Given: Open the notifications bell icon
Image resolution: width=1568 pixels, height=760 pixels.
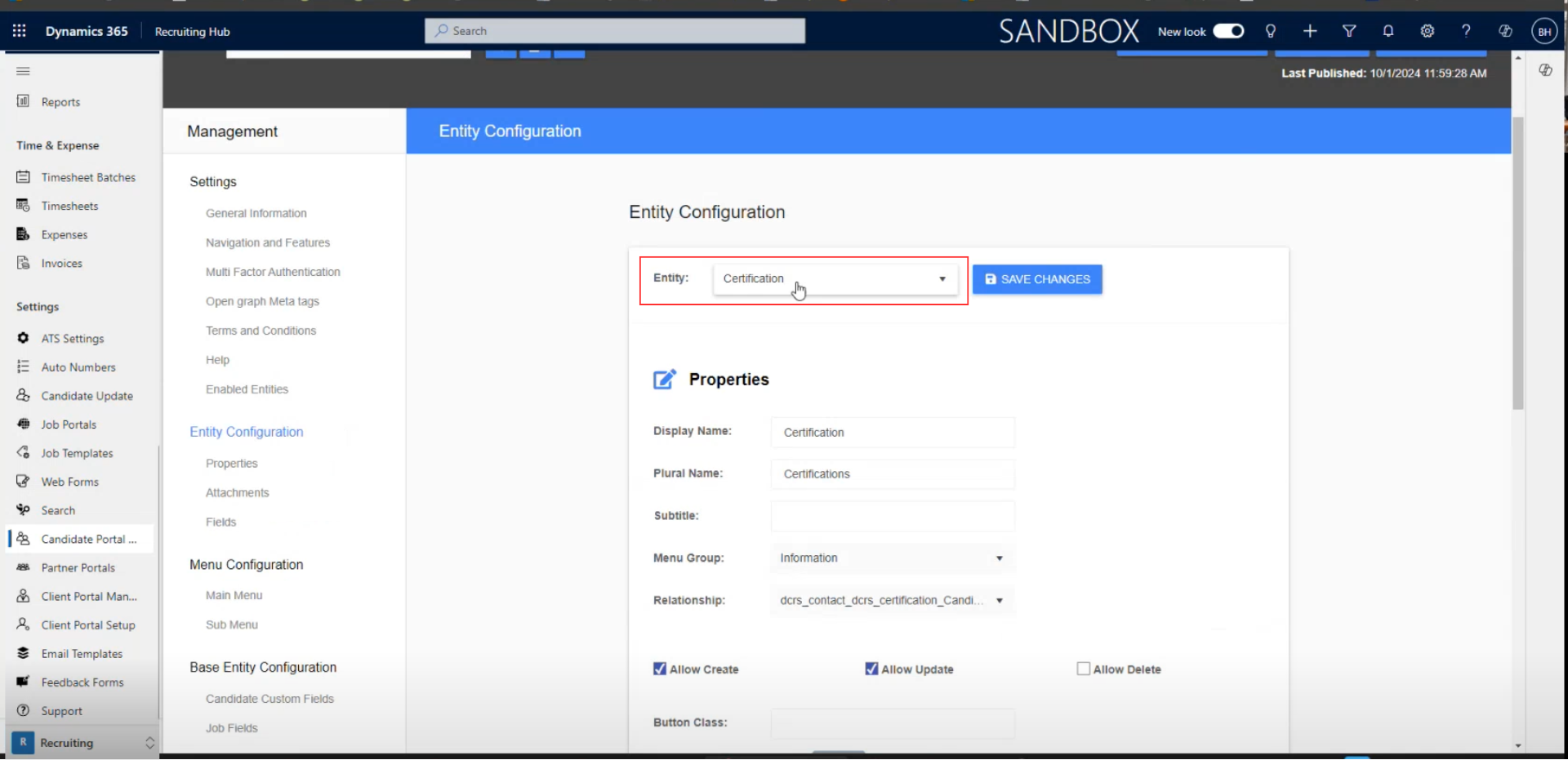Looking at the screenshot, I should [1388, 31].
